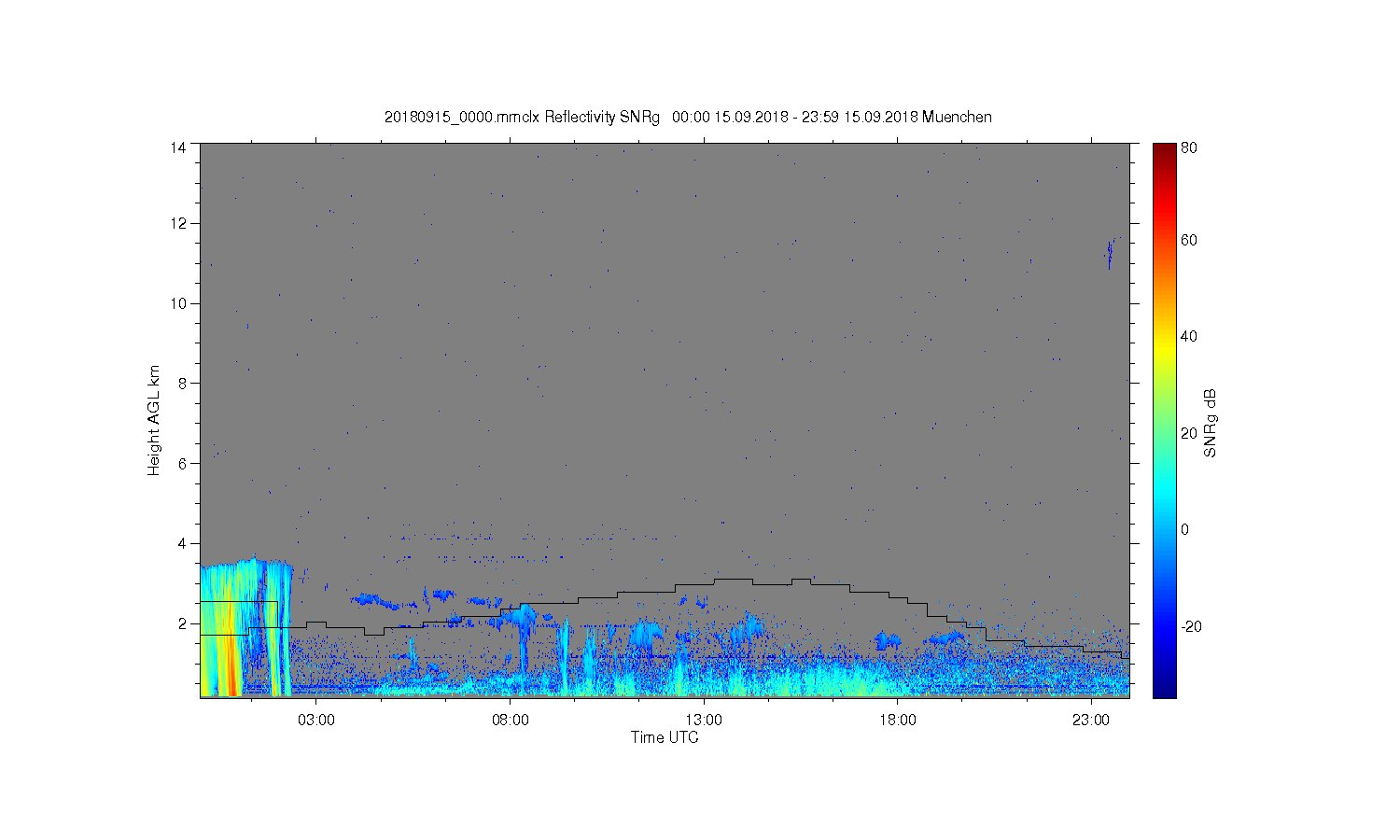
Task: Click the 08:00 time tick label
Action: pyautogui.click(x=511, y=721)
